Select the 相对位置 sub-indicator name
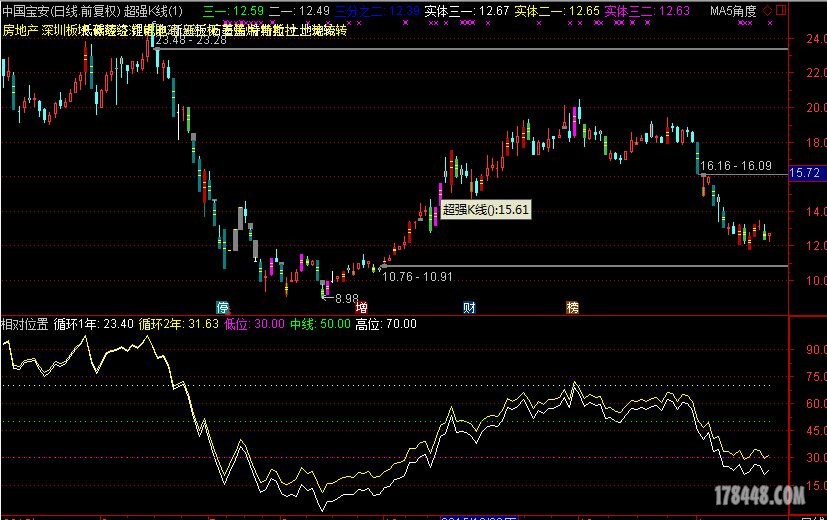Image resolution: width=827 pixels, height=520 pixels. click(25, 324)
